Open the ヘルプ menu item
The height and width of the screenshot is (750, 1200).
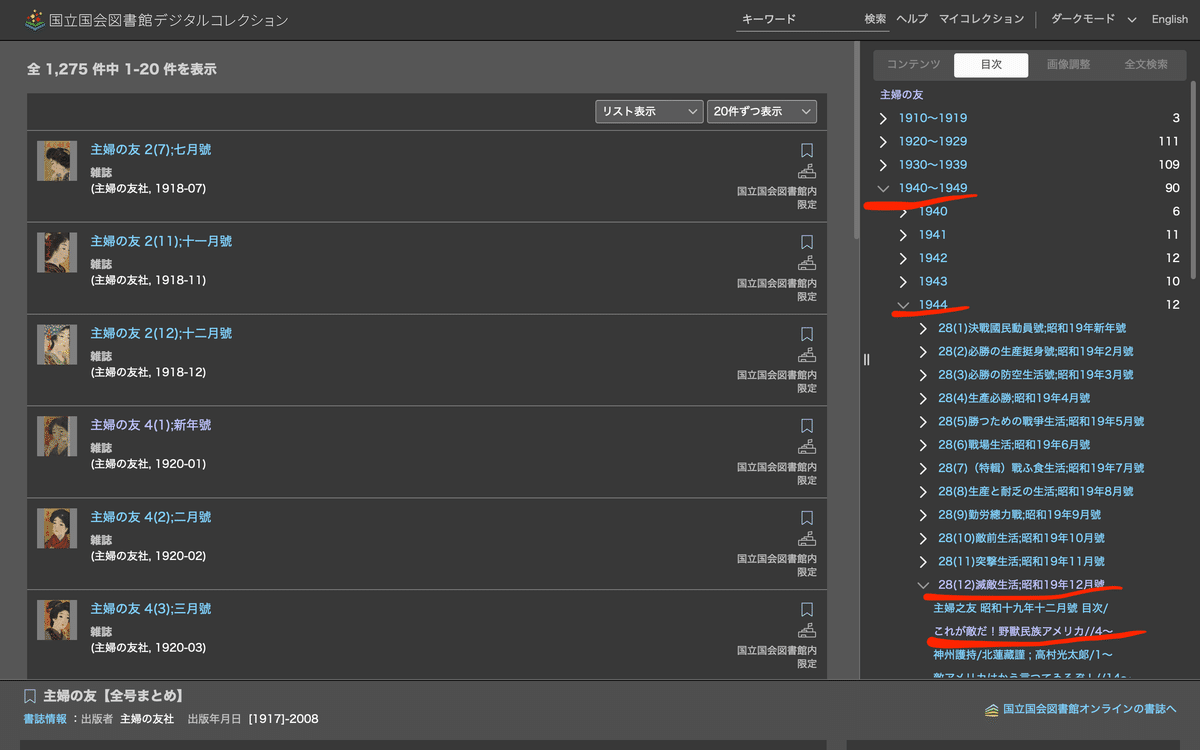(912, 19)
